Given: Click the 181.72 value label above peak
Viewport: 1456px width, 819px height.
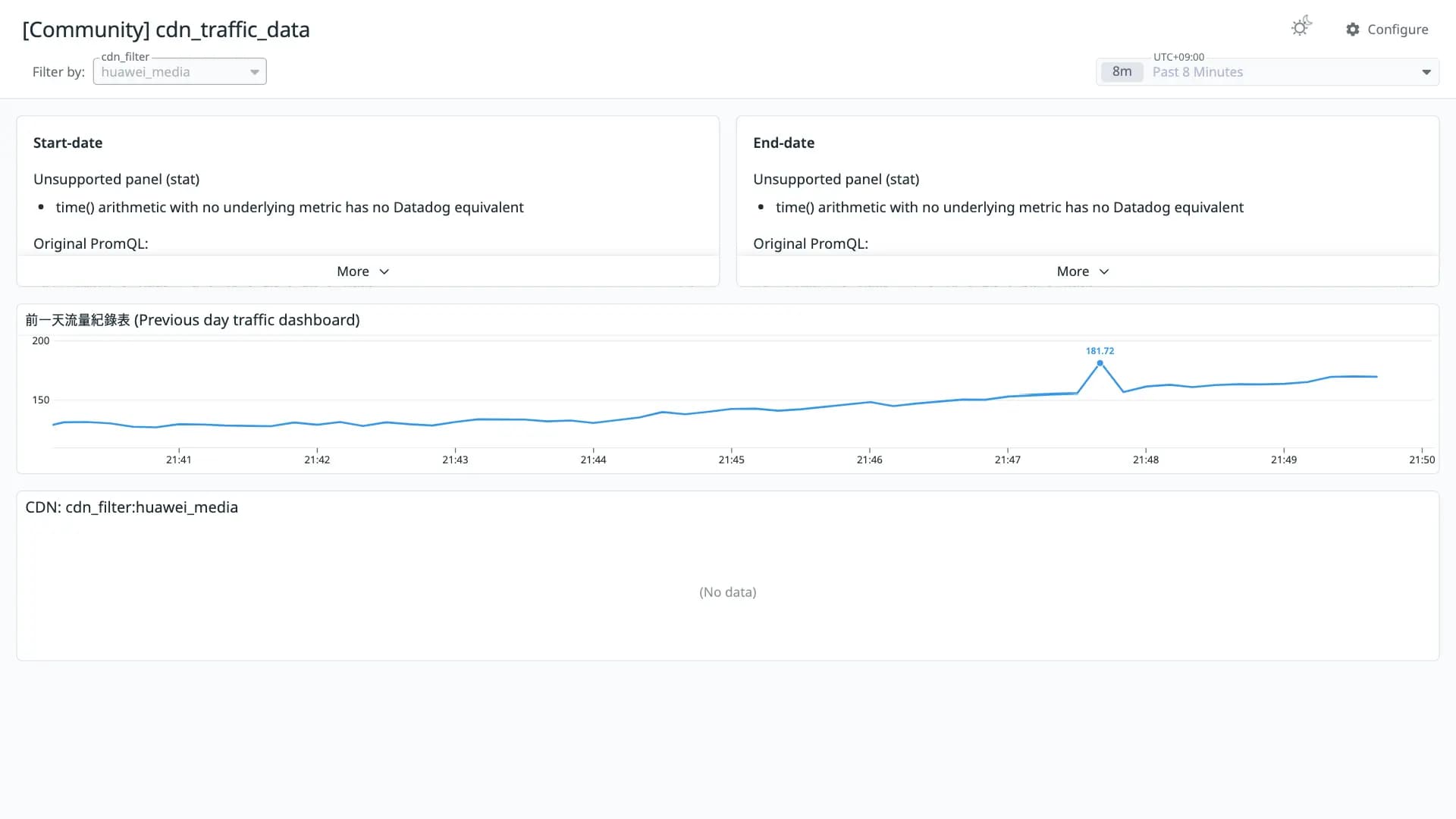Looking at the screenshot, I should tap(1100, 351).
